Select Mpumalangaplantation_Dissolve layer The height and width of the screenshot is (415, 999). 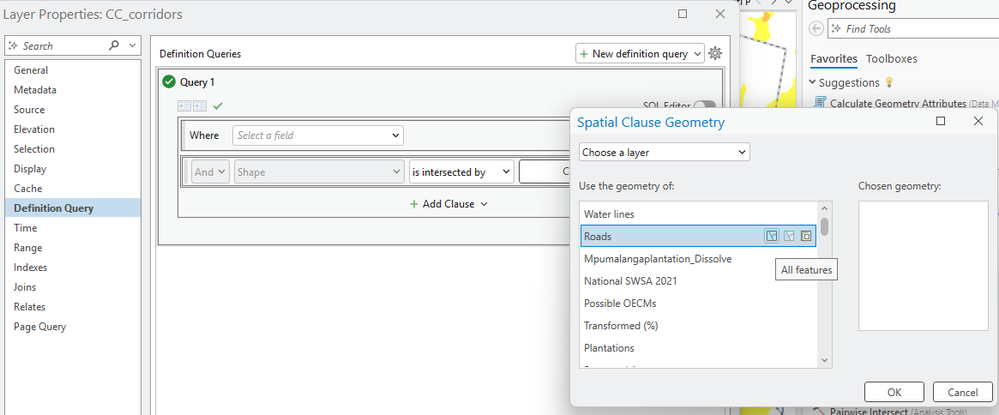tap(699, 258)
